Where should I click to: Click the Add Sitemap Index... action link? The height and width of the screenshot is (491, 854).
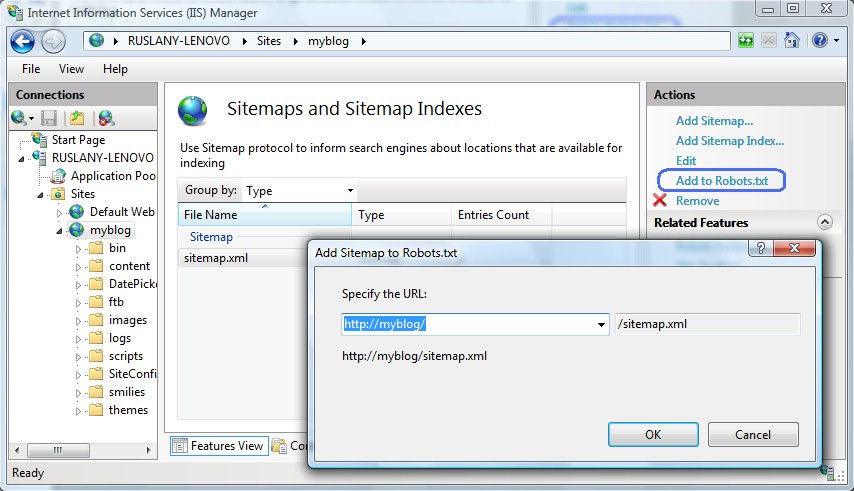[730, 141]
